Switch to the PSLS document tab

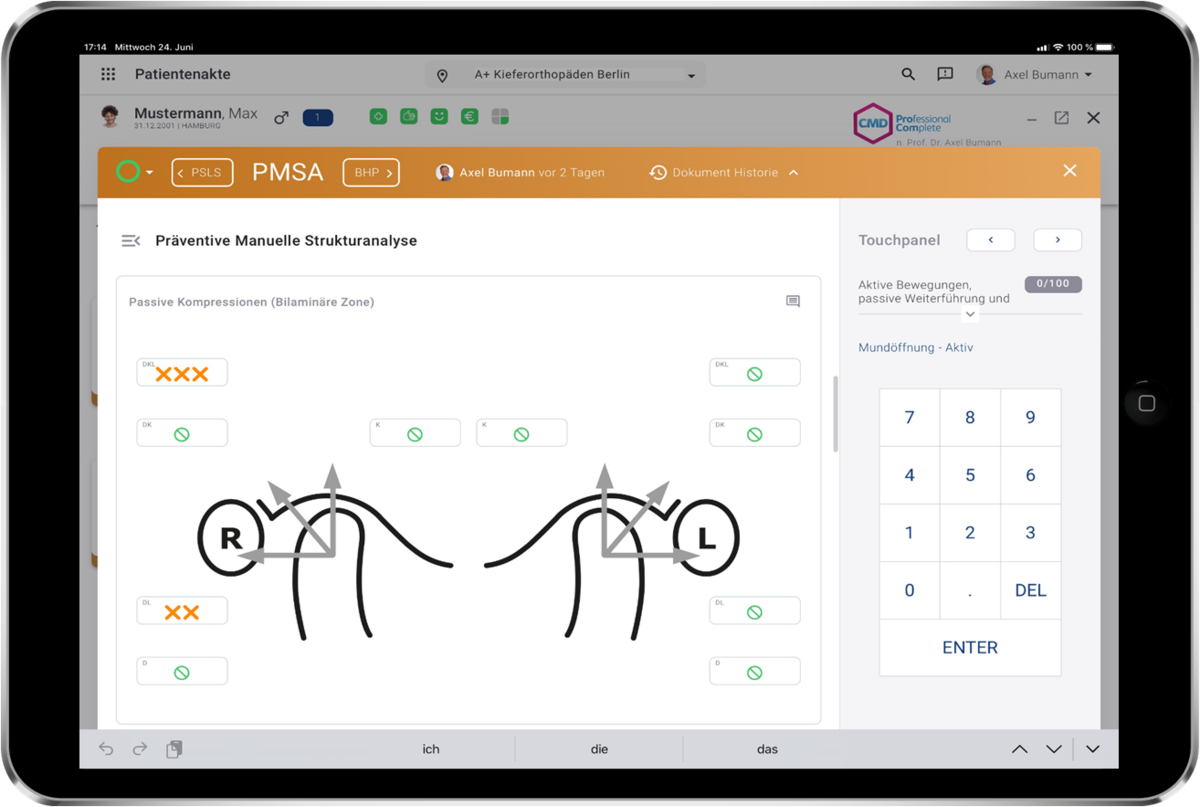pos(202,172)
